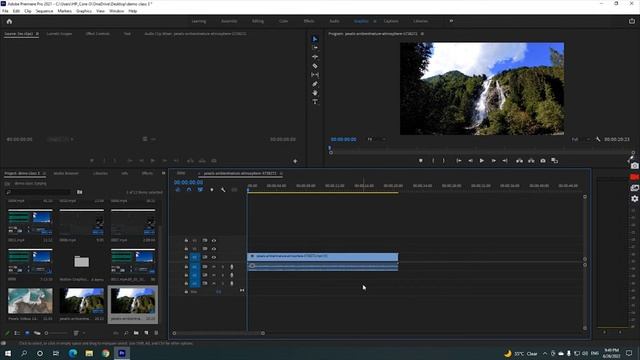640x360 pixels.
Task: Select the Ripple Edit tool
Action: [x=315, y=57]
